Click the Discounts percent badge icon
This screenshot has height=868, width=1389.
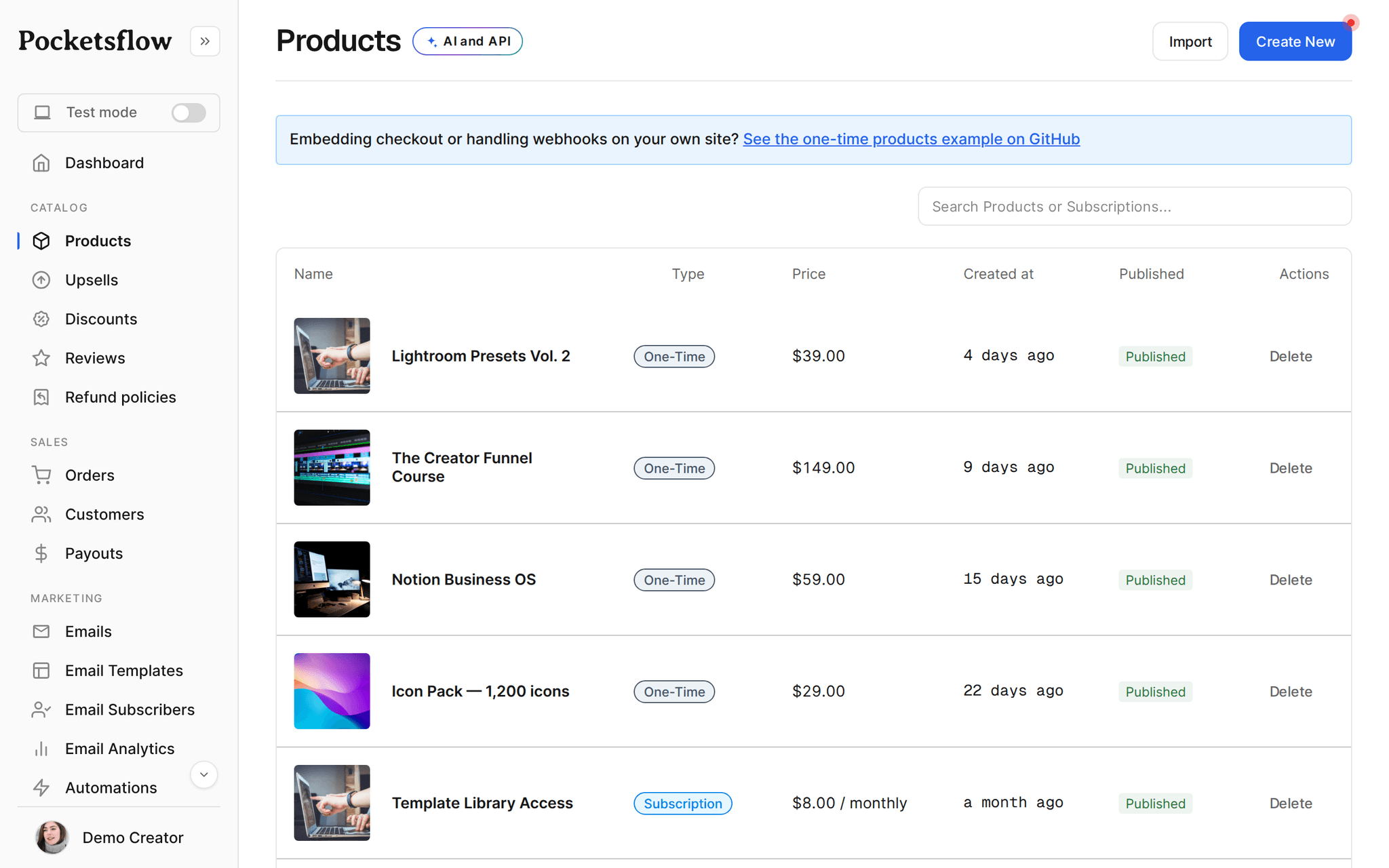point(41,319)
